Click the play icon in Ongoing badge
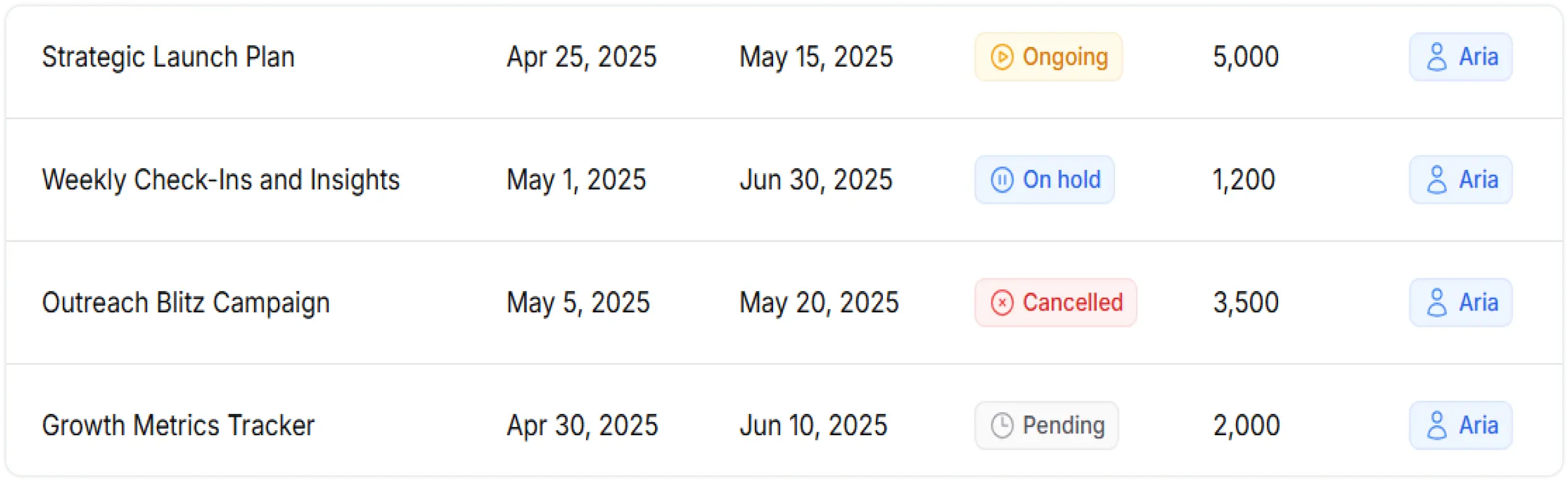This screenshot has height=481, width=1568. pos(1001,57)
